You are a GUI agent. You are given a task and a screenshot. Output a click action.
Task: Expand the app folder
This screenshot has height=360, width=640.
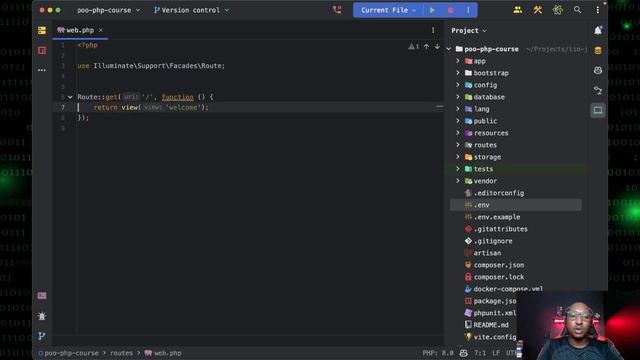coord(458,61)
